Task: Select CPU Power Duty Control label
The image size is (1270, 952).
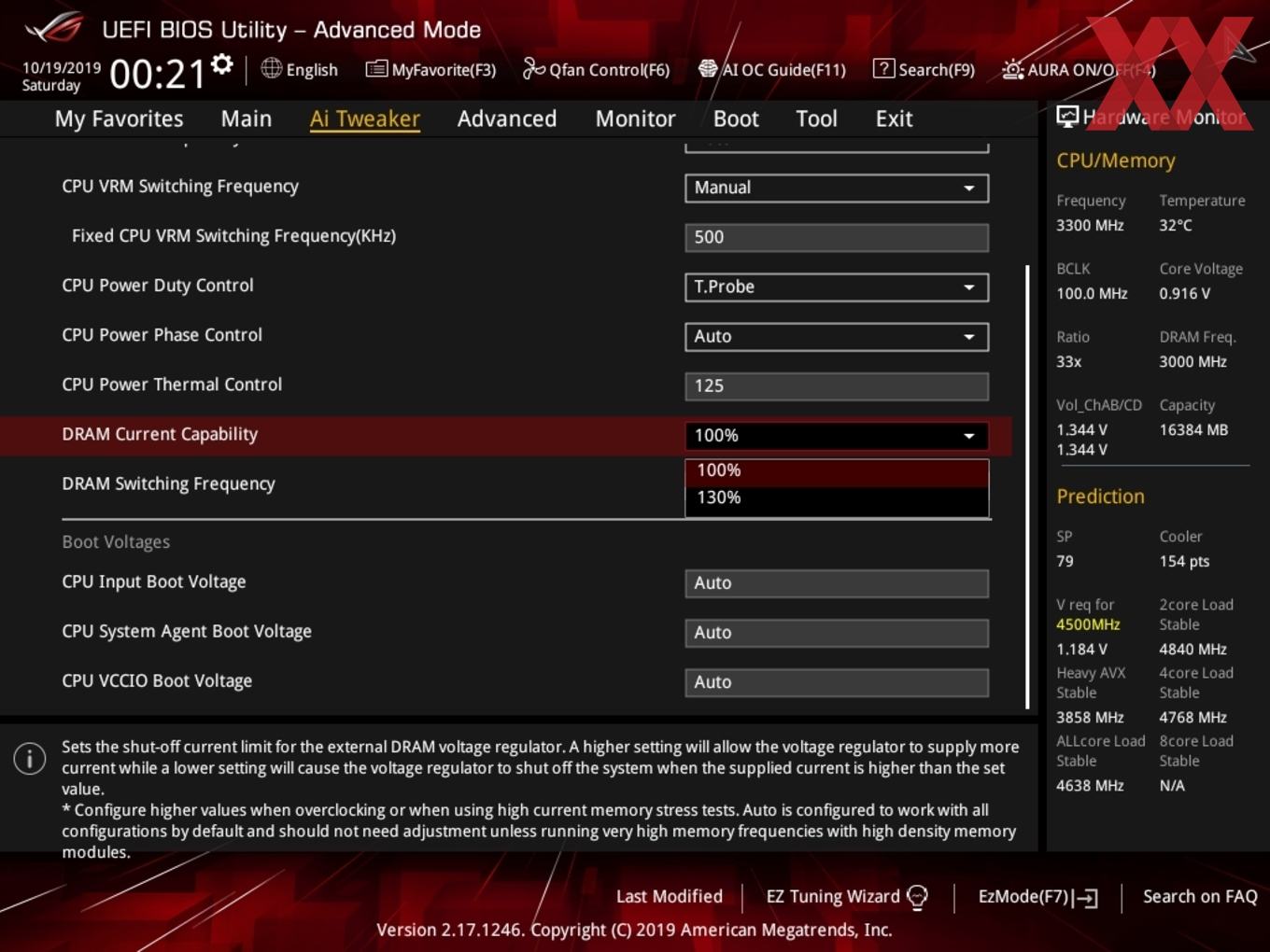Action: 158,286
